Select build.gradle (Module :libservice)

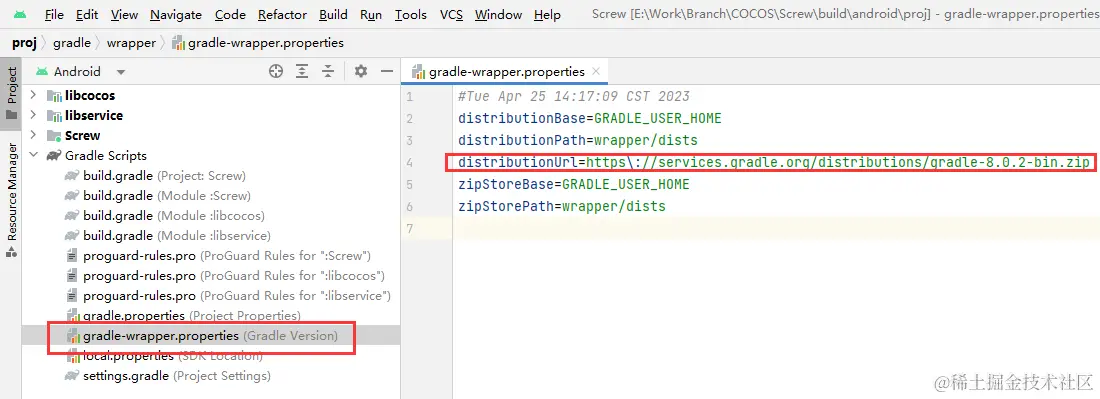point(177,236)
